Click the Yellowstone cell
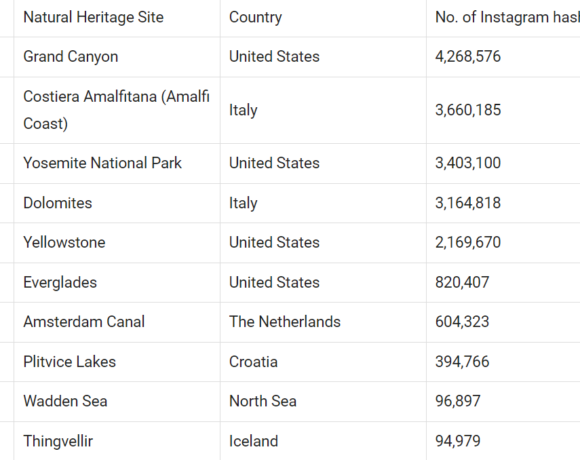Screen dimensions: 580x460 click(x=117, y=243)
